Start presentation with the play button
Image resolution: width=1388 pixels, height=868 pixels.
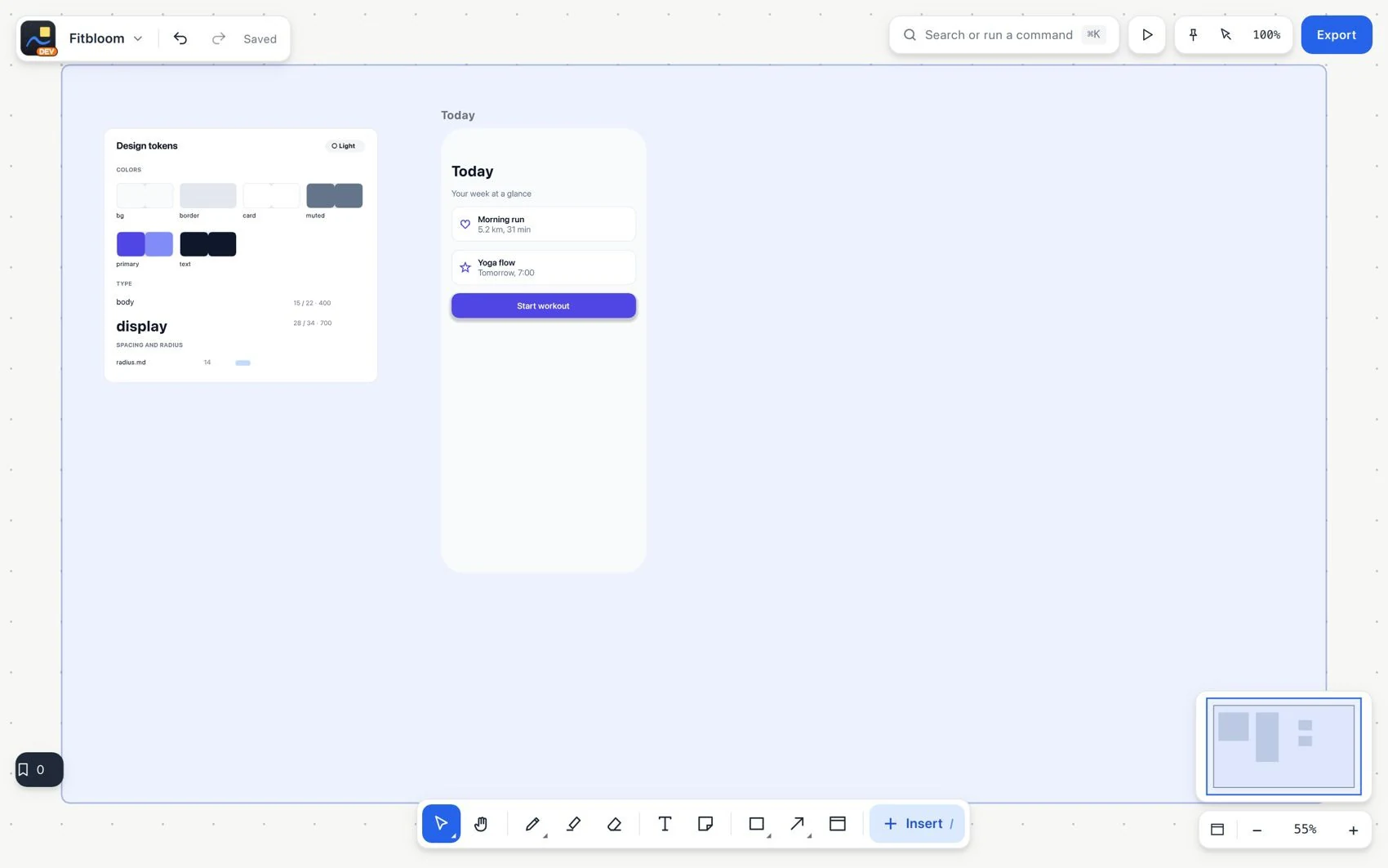click(x=1147, y=35)
